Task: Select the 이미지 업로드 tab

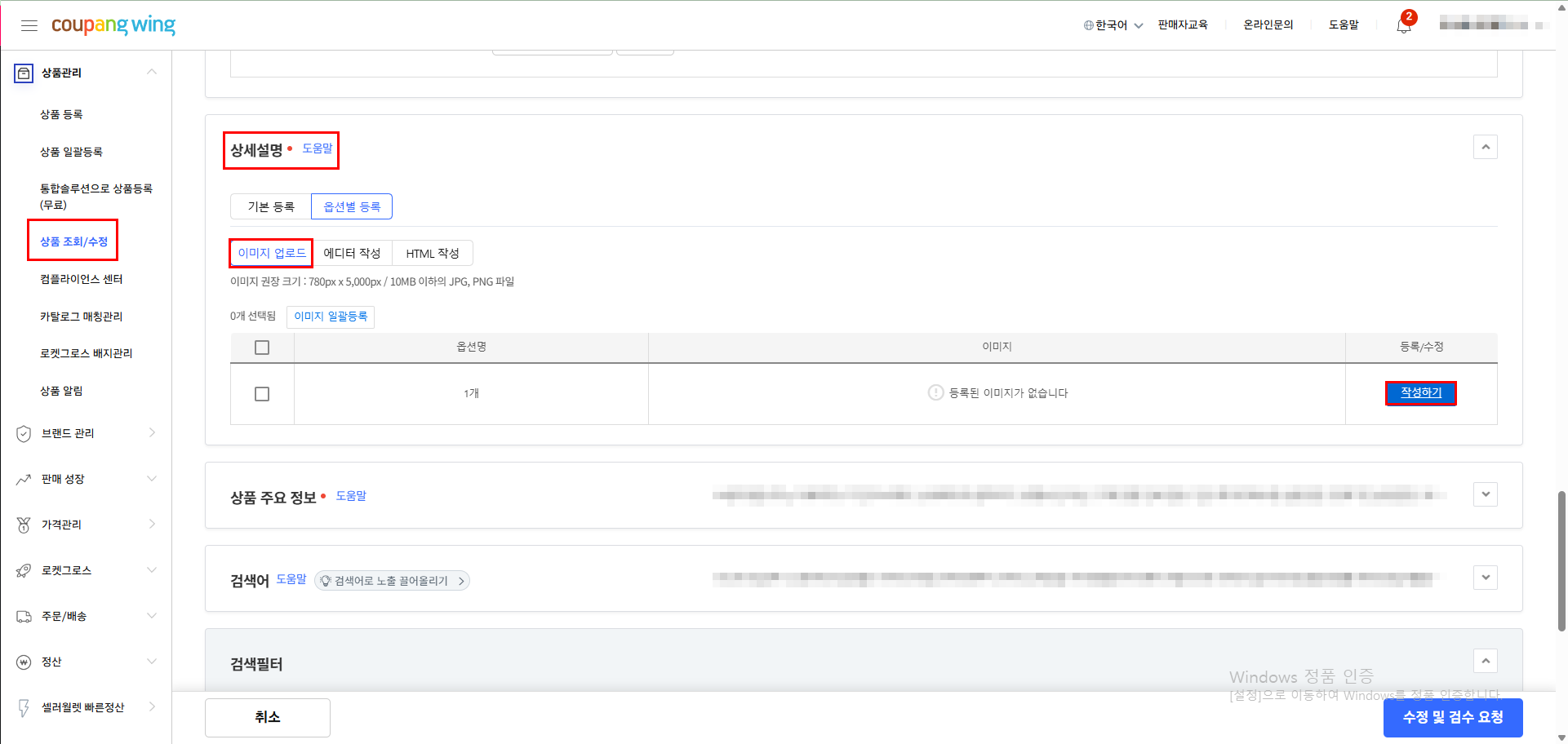Action: point(271,254)
